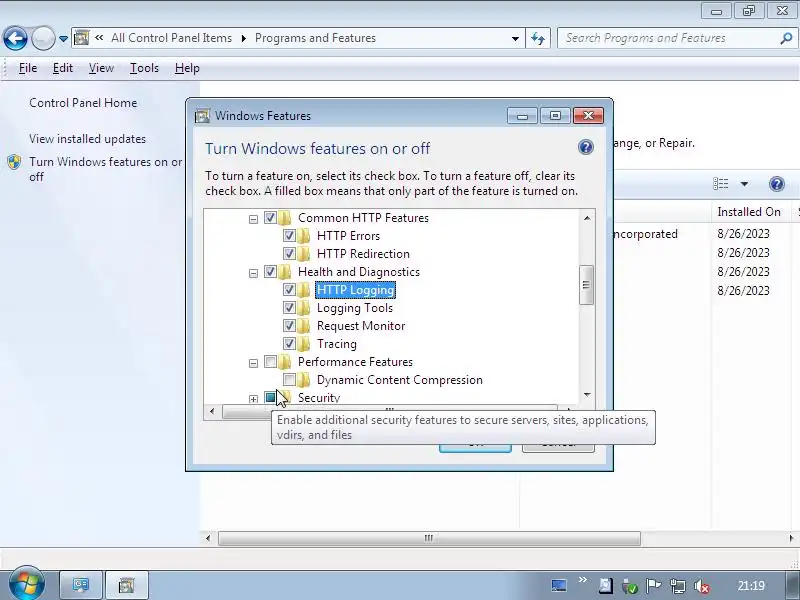Click the programs list horizontal scrollbar thumb
This screenshot has width=800, height=600.
429,538
